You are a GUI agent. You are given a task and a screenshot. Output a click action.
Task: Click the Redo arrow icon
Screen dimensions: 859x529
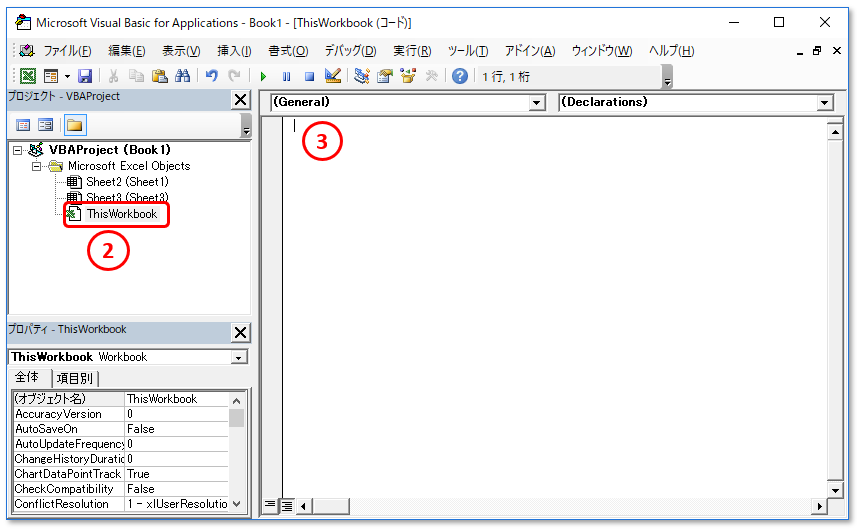pos(234,76)
